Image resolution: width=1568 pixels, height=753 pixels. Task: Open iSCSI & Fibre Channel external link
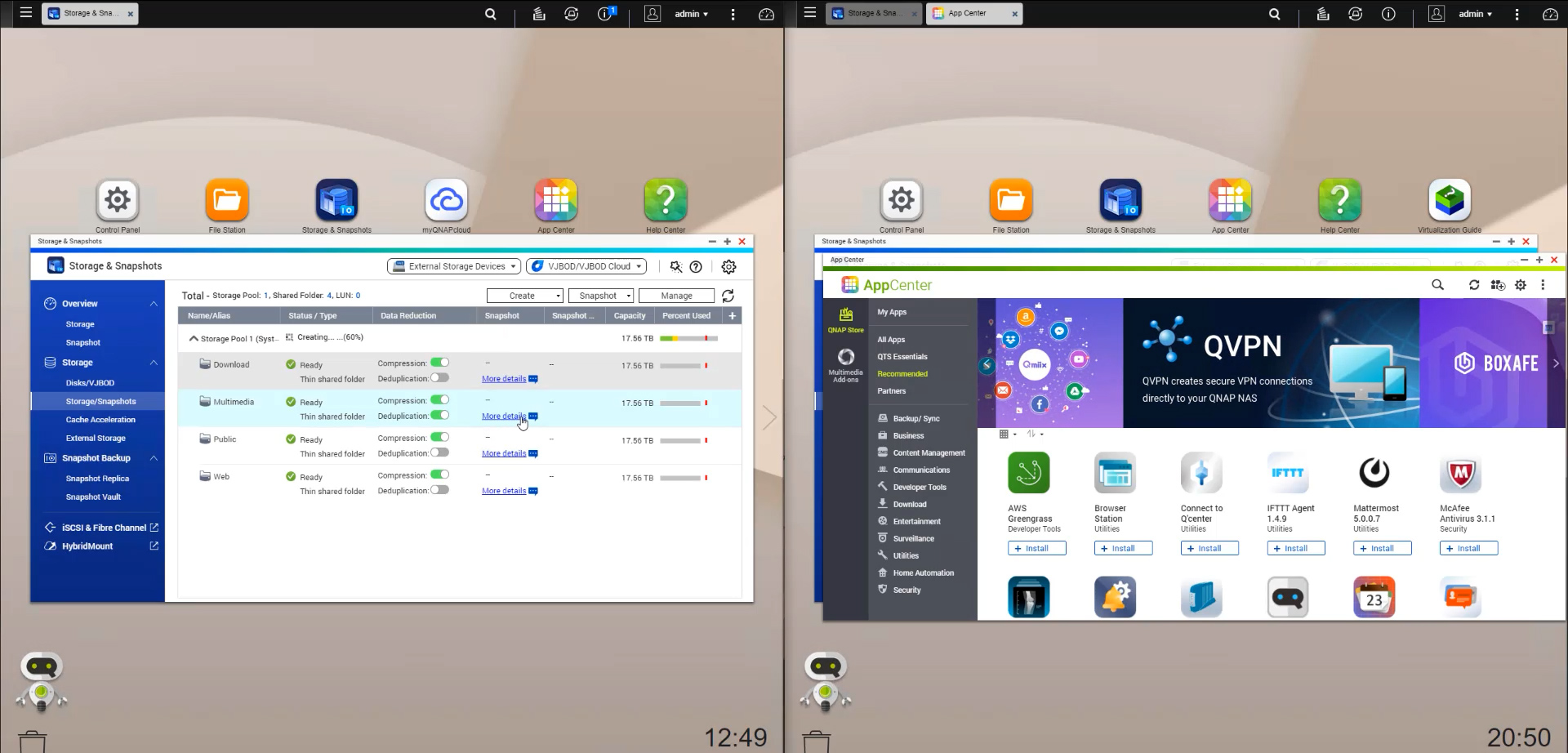[154, 528]
